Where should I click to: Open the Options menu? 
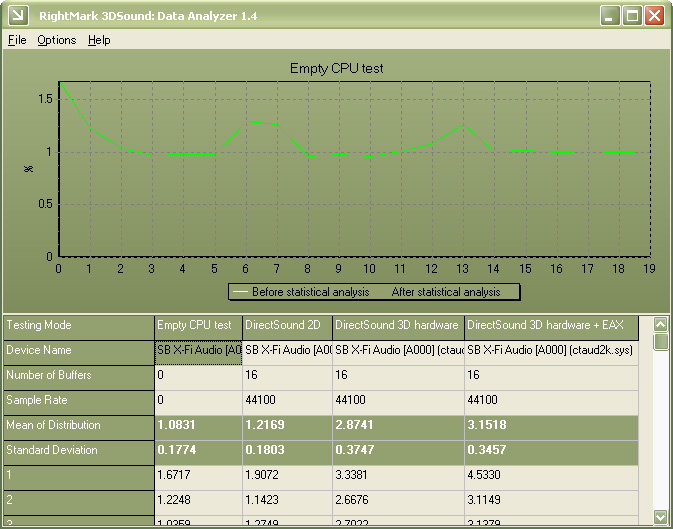57,40
